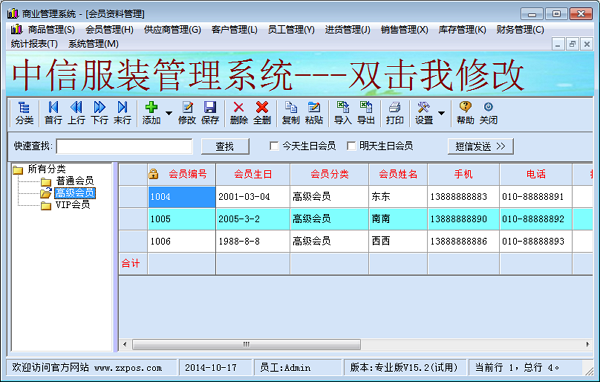Click the 电话 column header
Viewport: 600px width, 382px height.
536,175
